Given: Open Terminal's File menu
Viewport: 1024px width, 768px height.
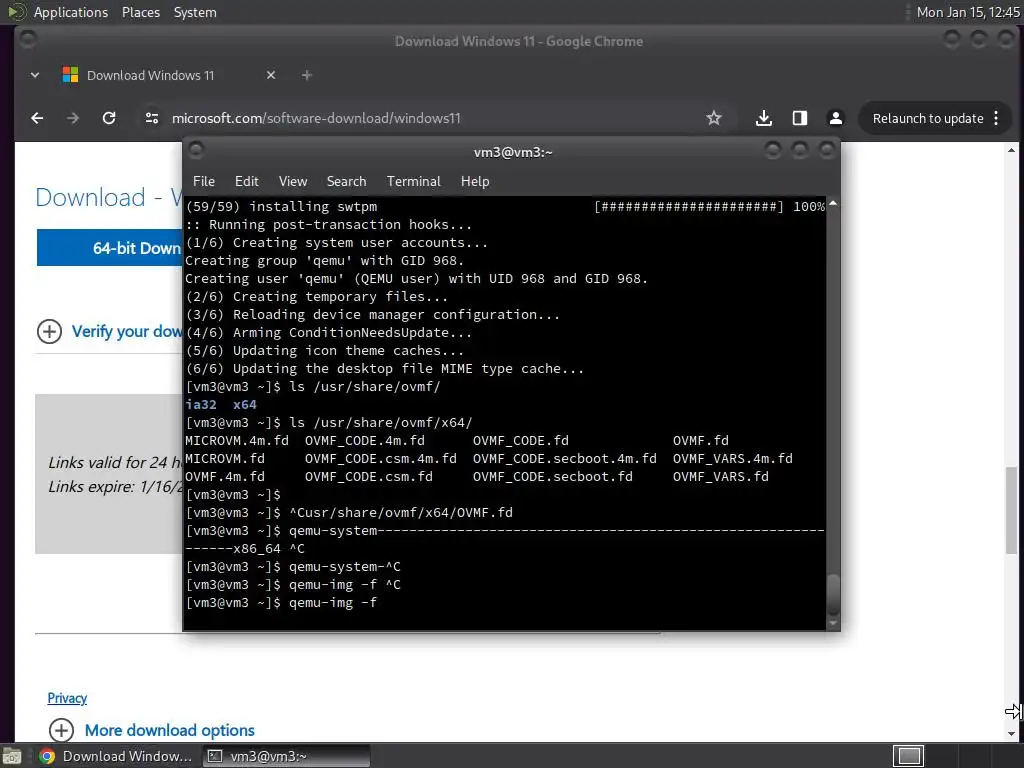Looking at the screenshot, I should pyautogui.click(x=204, y=182).
